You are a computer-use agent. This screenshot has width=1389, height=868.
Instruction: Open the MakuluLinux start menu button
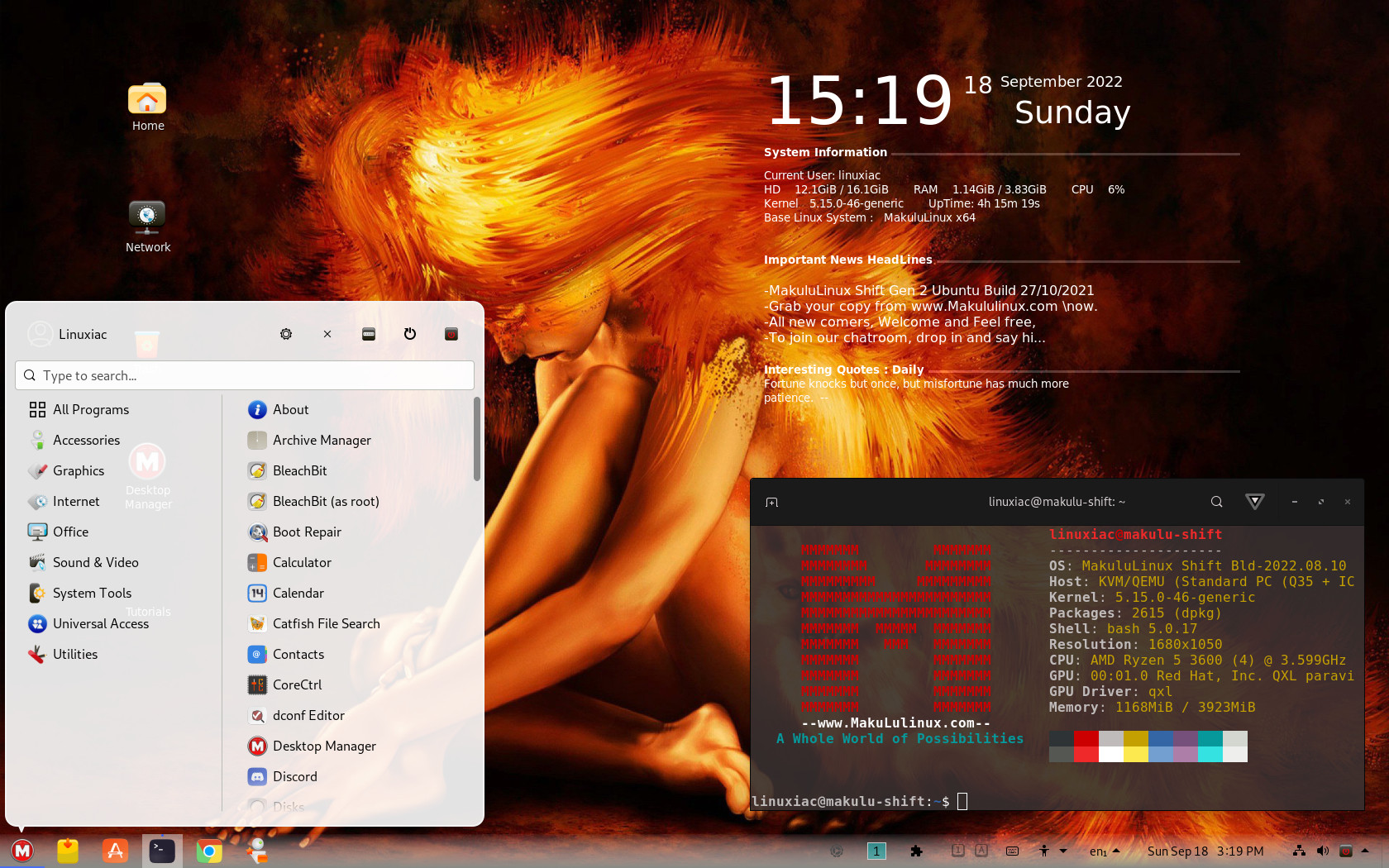(22, 851)
